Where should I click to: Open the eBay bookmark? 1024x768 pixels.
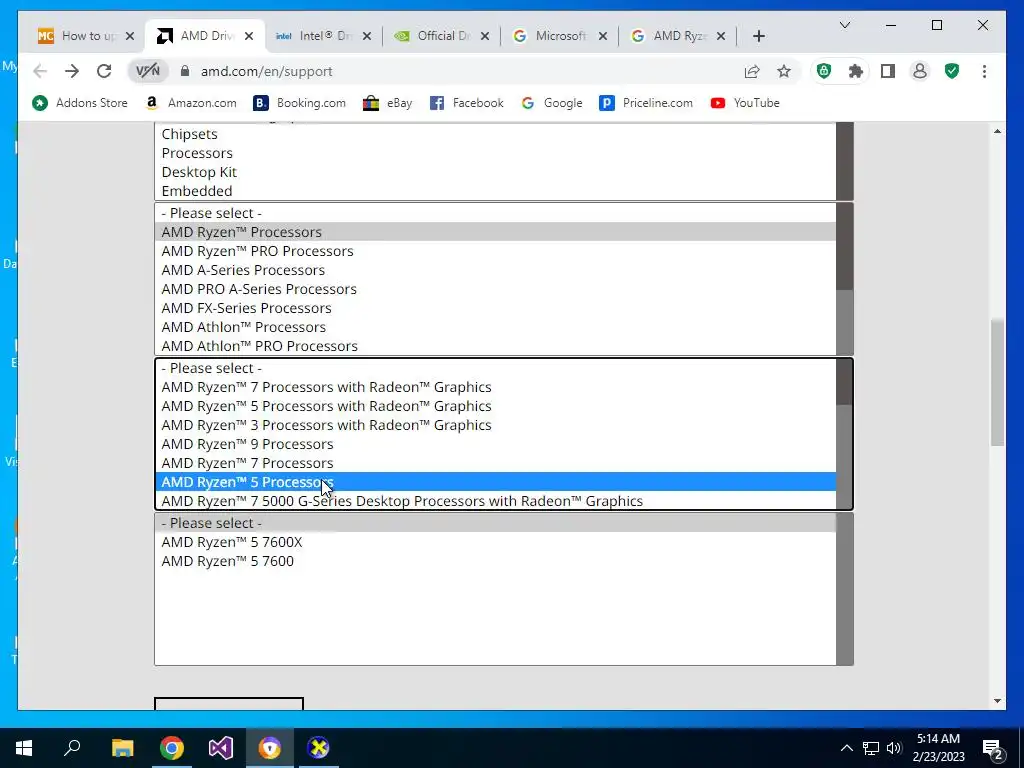tap(388, 103)
